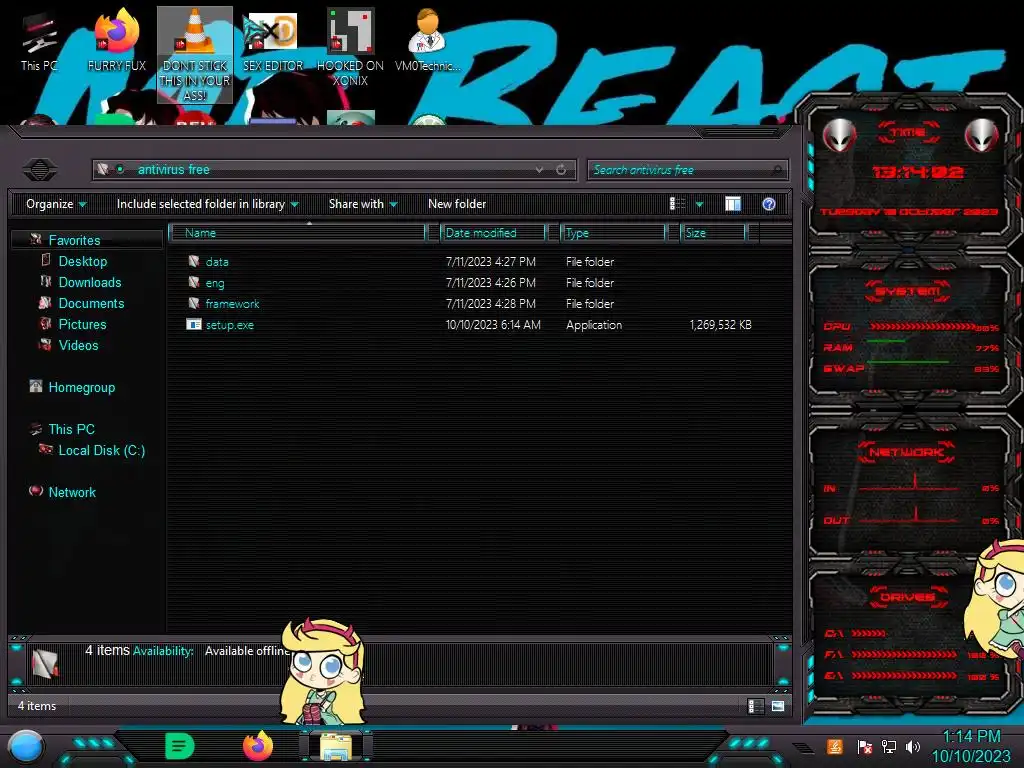
Task: Click the data folder icon
Action: (194, 261)
